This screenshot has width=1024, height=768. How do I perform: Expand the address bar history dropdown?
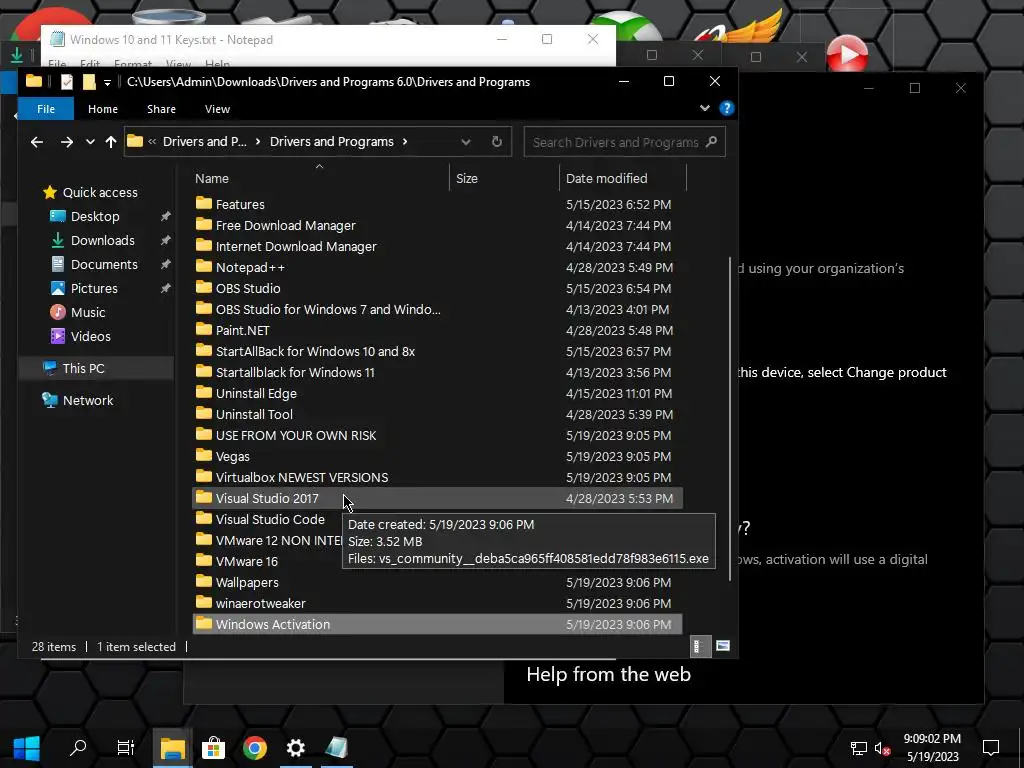466,142
